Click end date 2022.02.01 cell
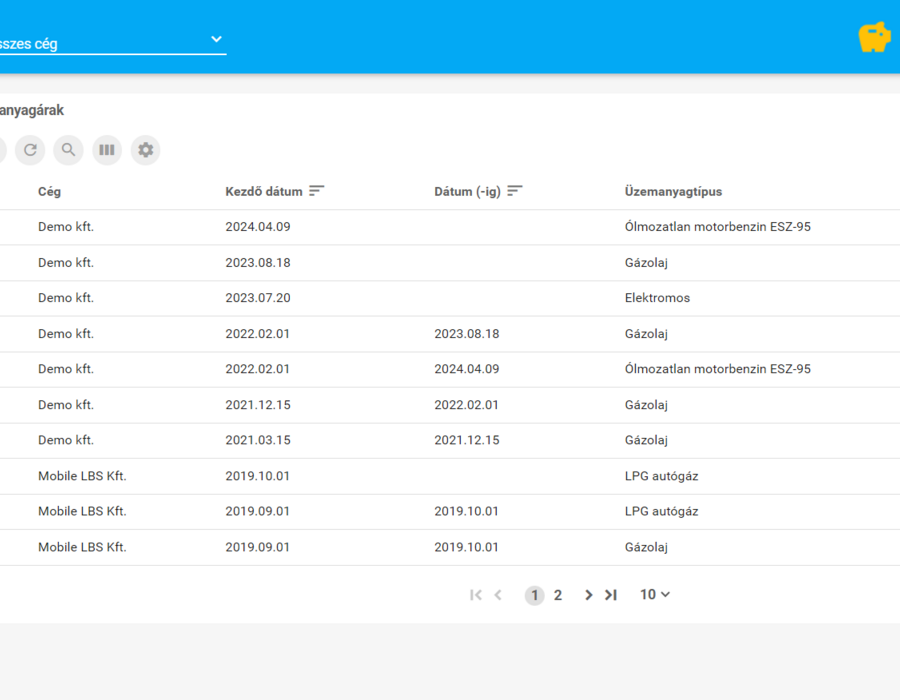The width and height of the screenshot is (900, 700). [467, 405]
